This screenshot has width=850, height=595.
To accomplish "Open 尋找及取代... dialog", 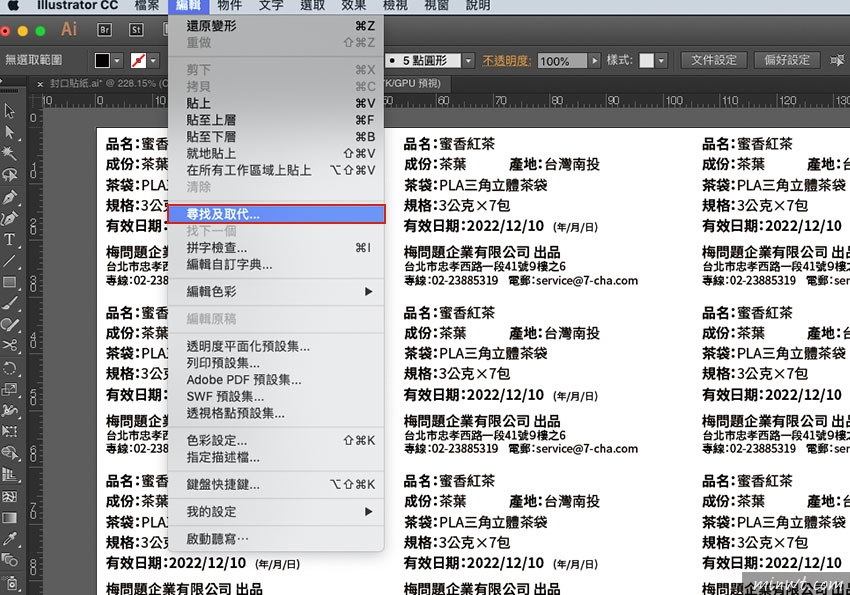I will pos(276,214).
